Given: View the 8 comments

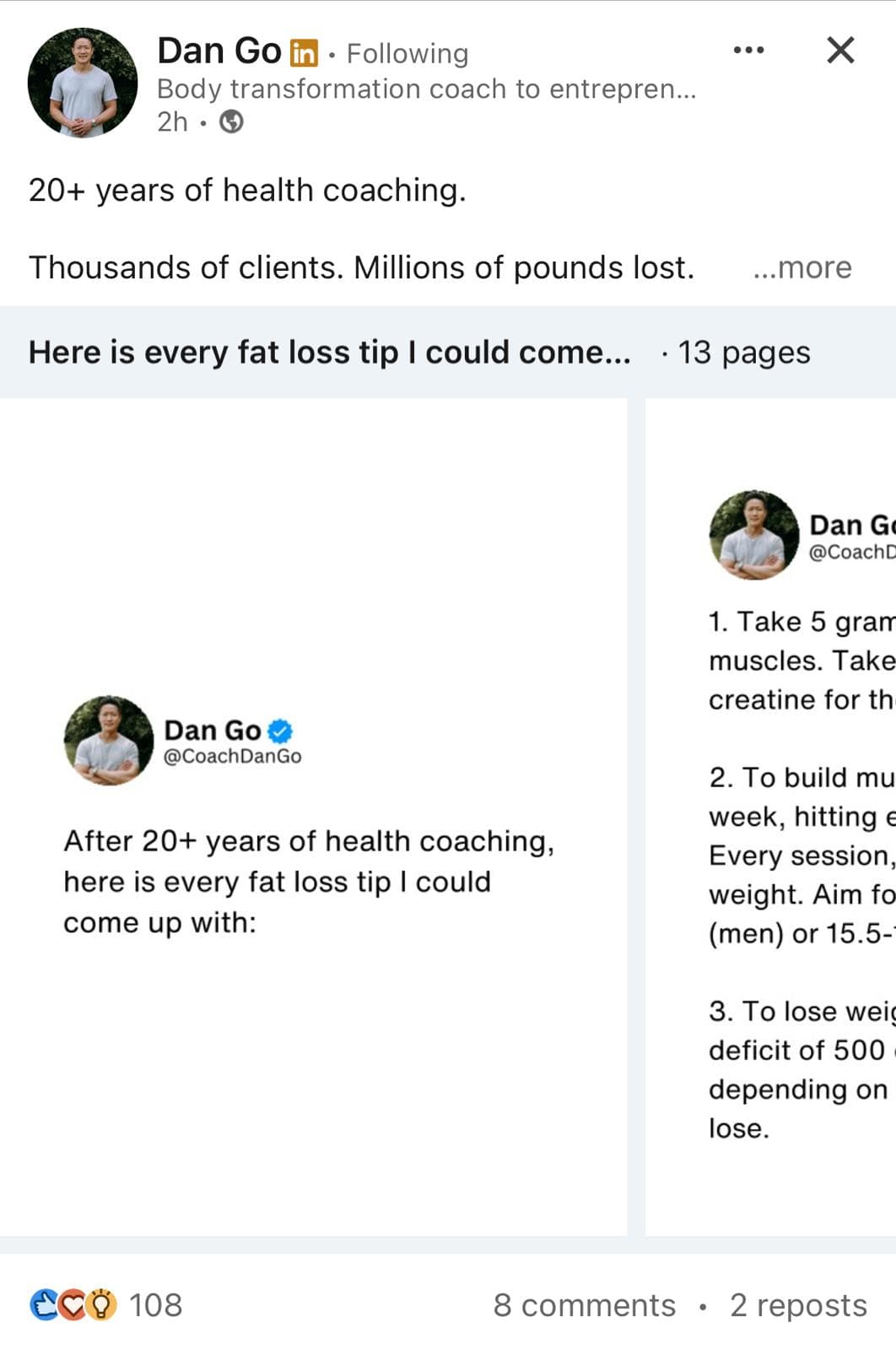Looking at the screenshot, I should [x=584, y=1305].
